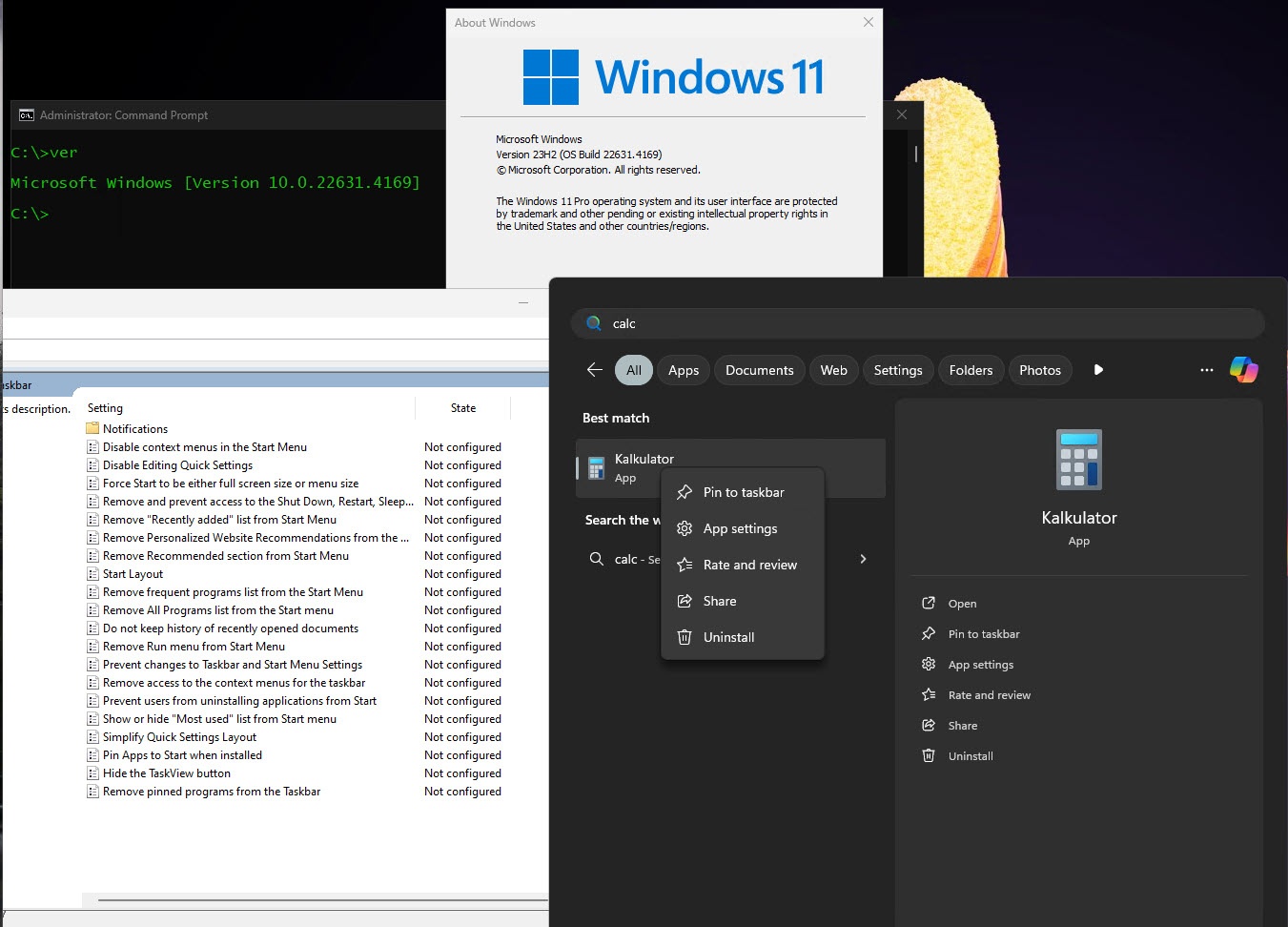Switch to the Folders search filter
Screen dimensions: 1288x927
(x=971, y=370)
